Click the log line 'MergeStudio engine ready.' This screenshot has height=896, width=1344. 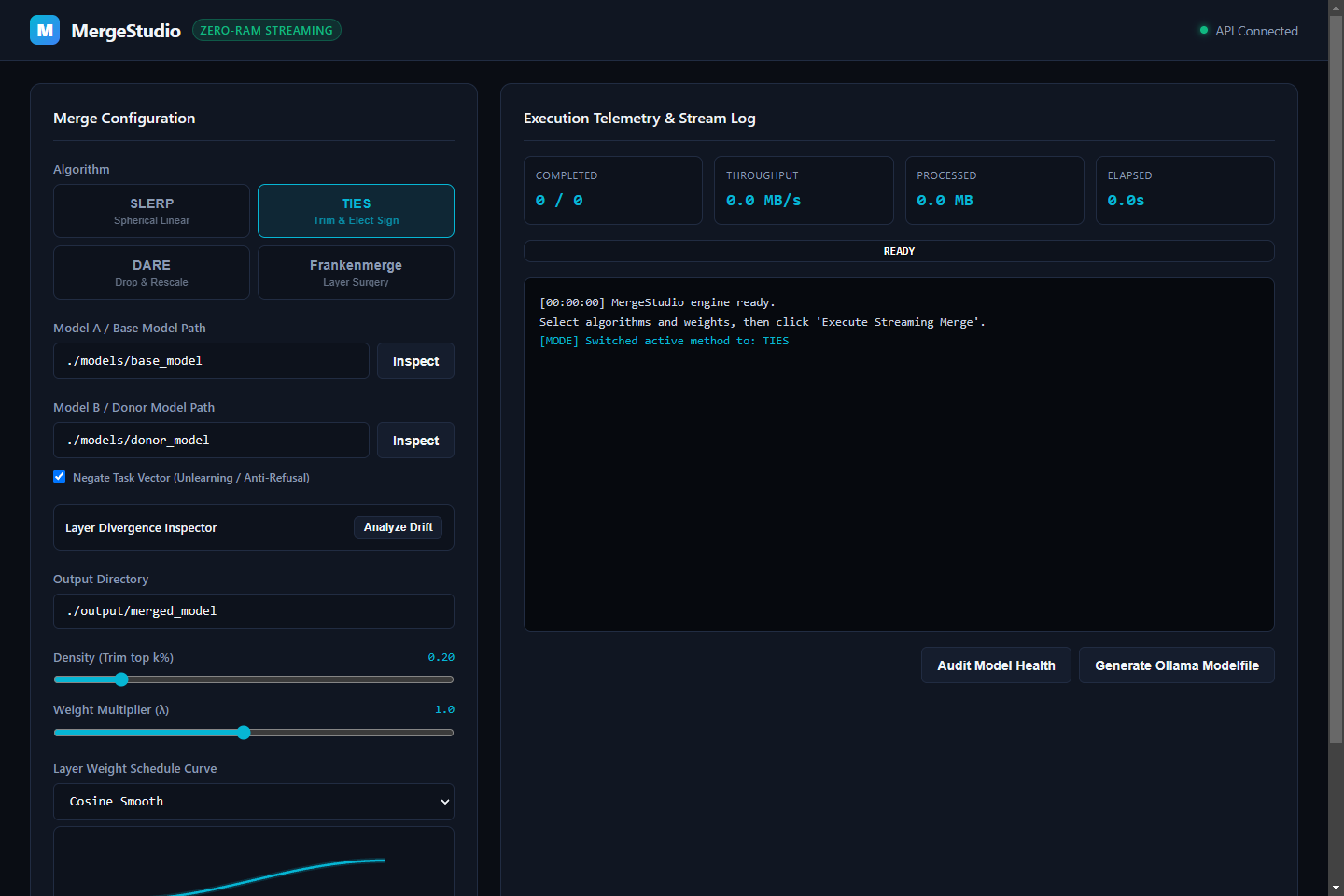[657, 302]
